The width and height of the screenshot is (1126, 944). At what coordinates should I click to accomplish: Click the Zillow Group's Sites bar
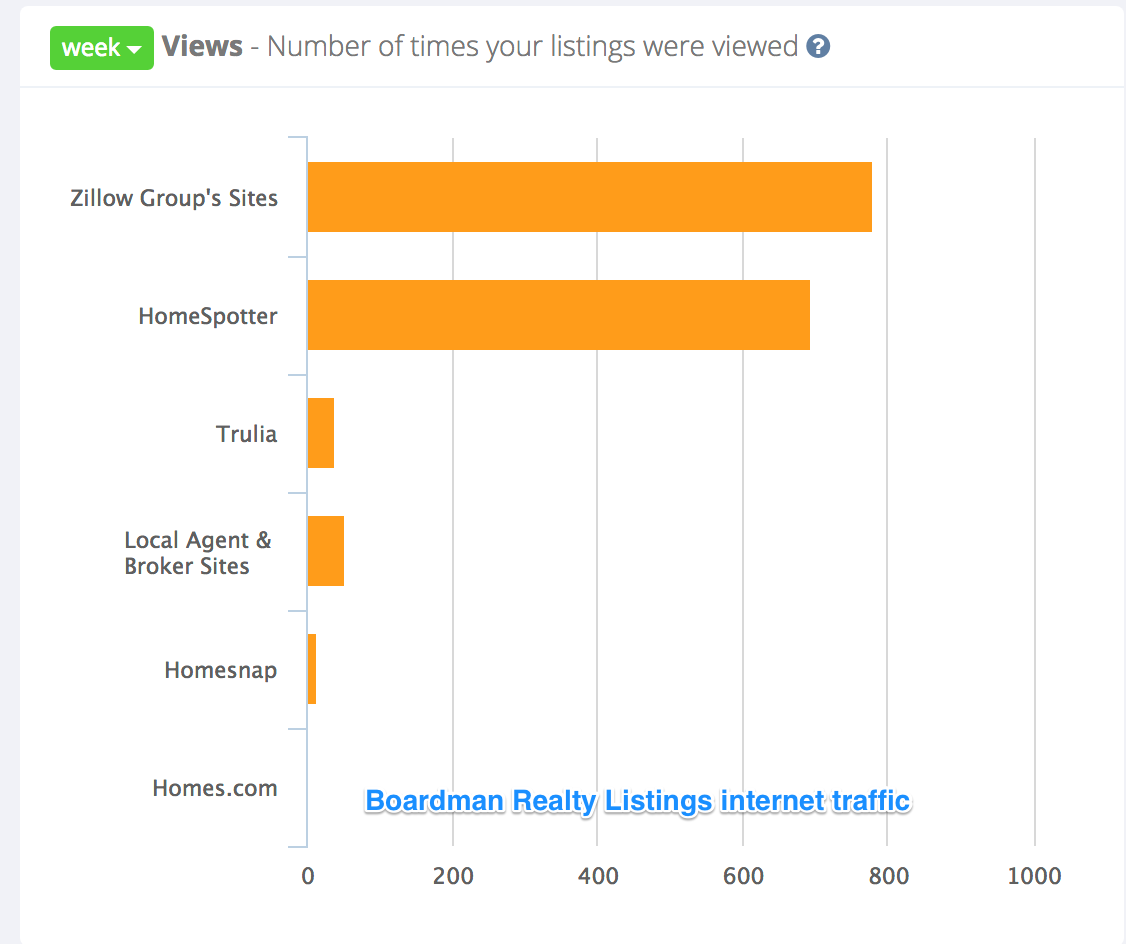point(589,197)
